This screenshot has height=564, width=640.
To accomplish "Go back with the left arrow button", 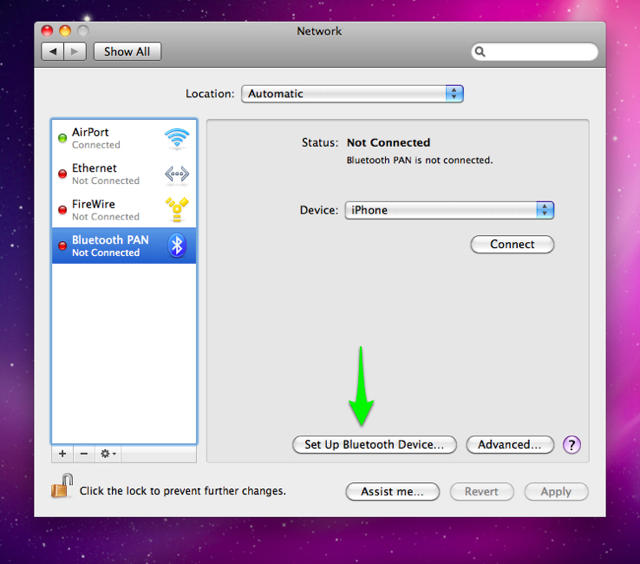I will click(x=53, y=51).
